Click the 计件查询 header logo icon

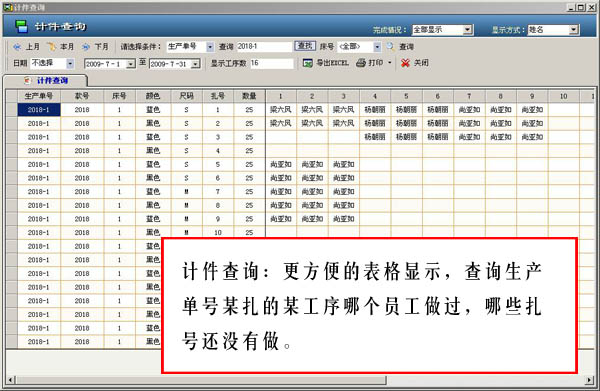tap(21, 26)
